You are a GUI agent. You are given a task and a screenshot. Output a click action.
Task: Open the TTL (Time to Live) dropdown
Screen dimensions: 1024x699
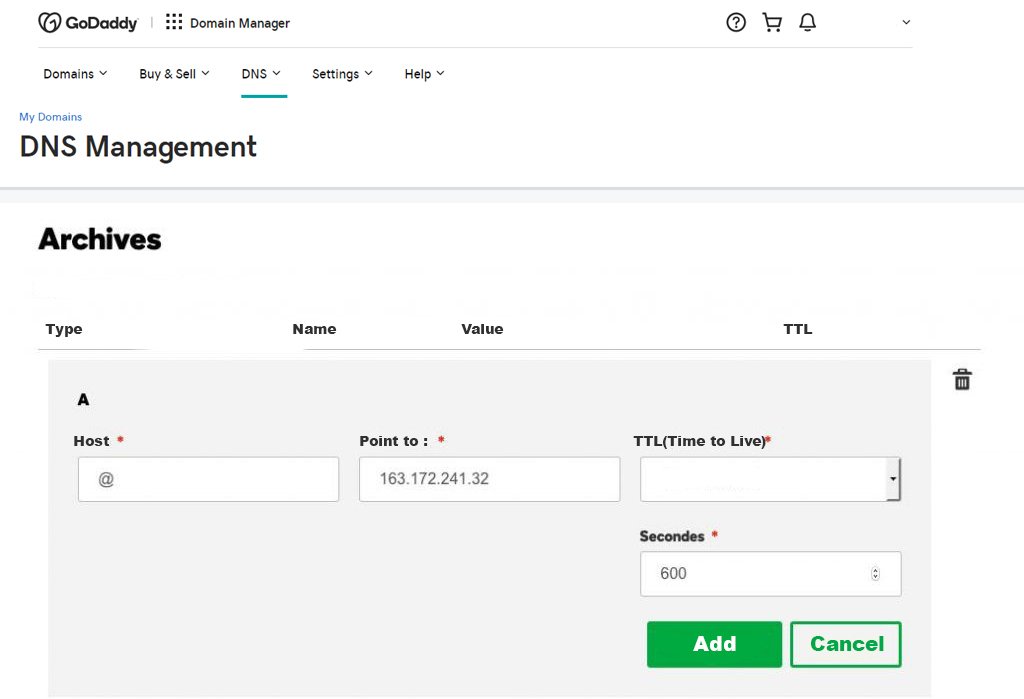(x=770, y=479)
